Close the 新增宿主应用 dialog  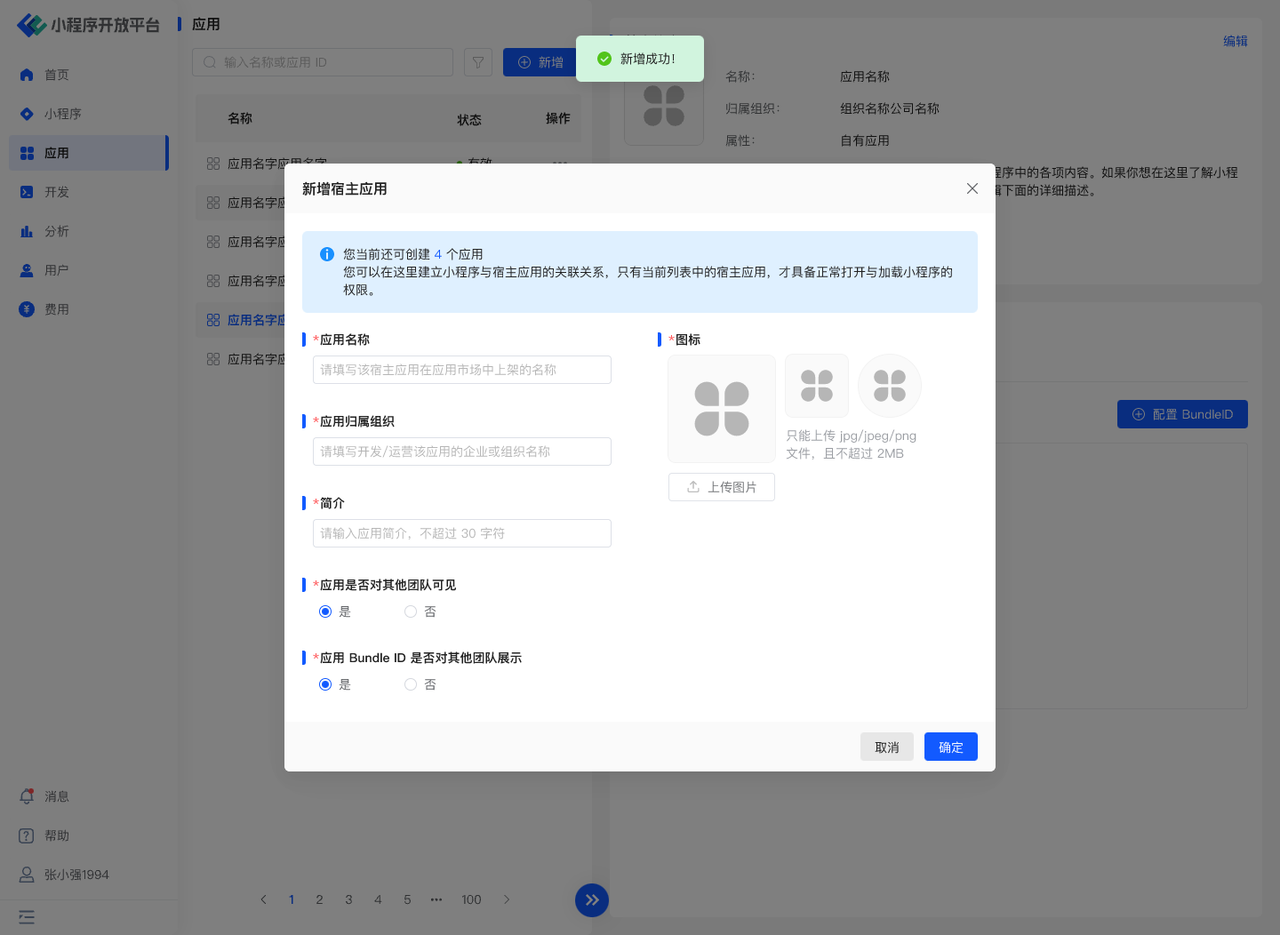(x=972, y=188)
